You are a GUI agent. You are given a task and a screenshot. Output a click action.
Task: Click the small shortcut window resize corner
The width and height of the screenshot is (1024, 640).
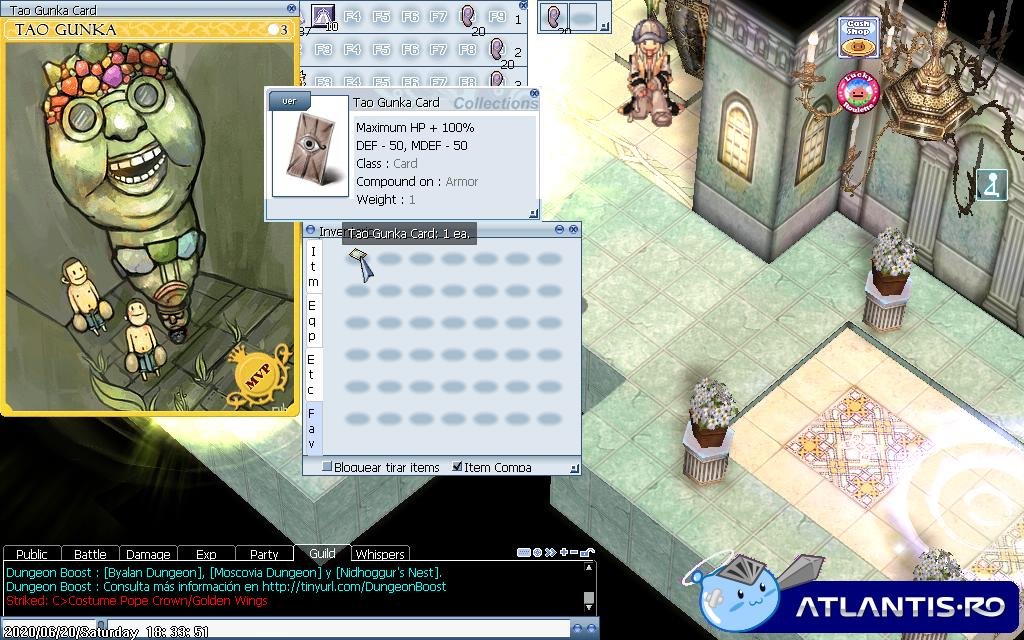[x=605, y=27]
